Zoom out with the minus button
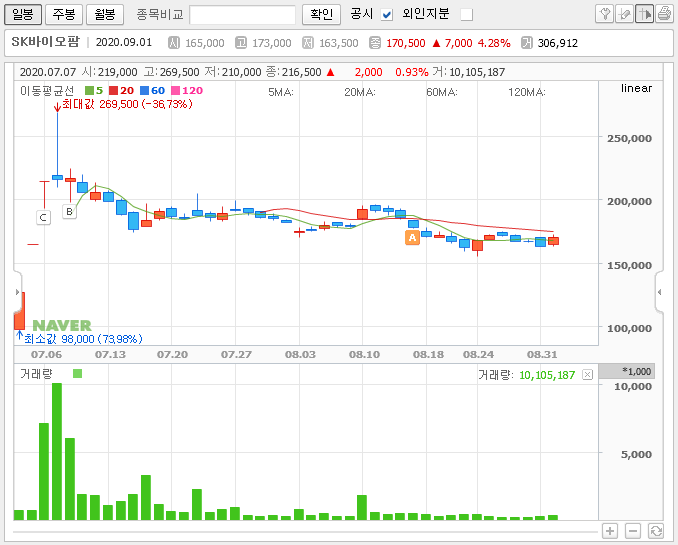The image size is (678, 545). pyautogui.click(x=633, y=531)
